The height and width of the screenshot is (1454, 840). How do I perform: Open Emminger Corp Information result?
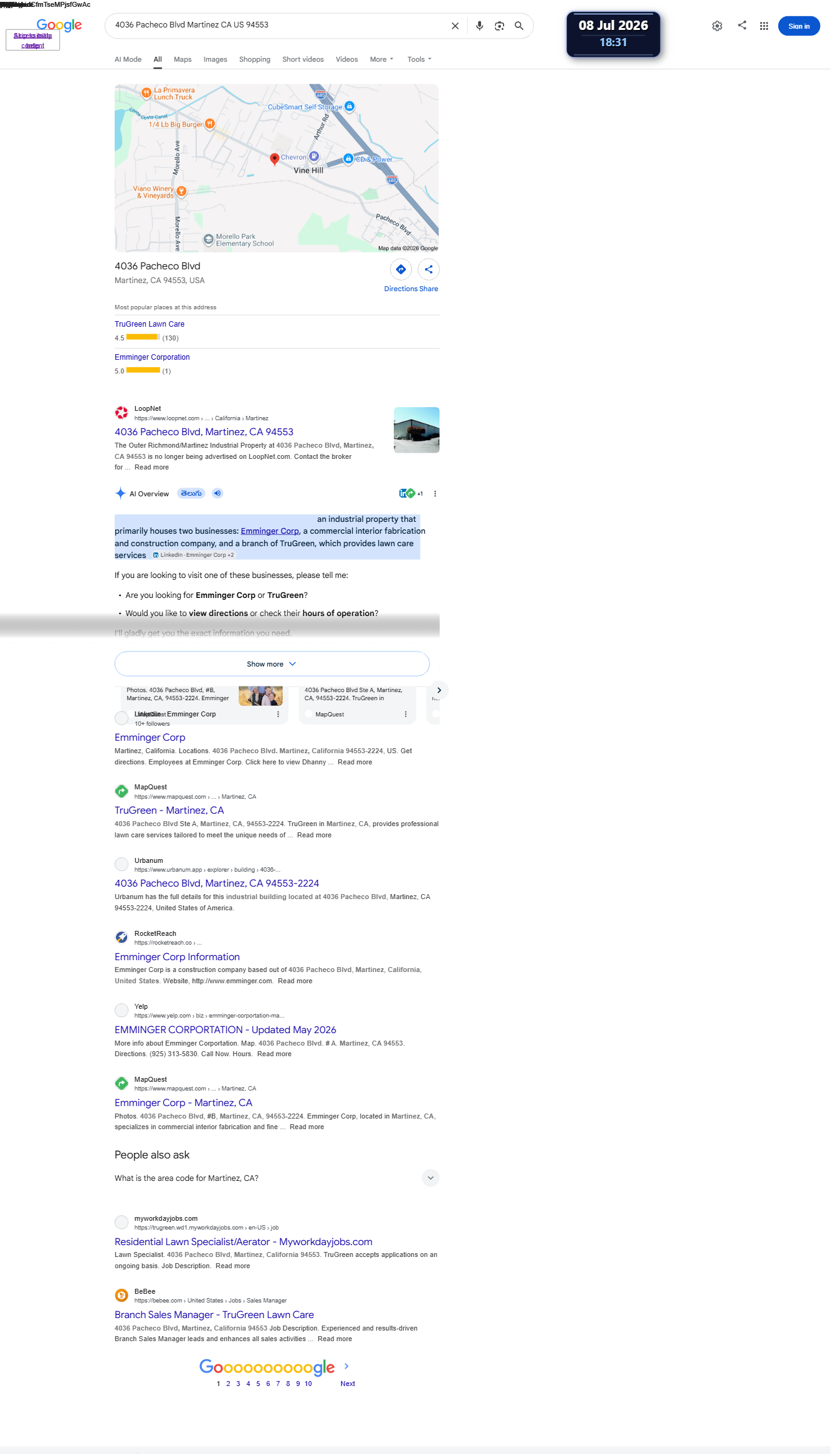177,957
